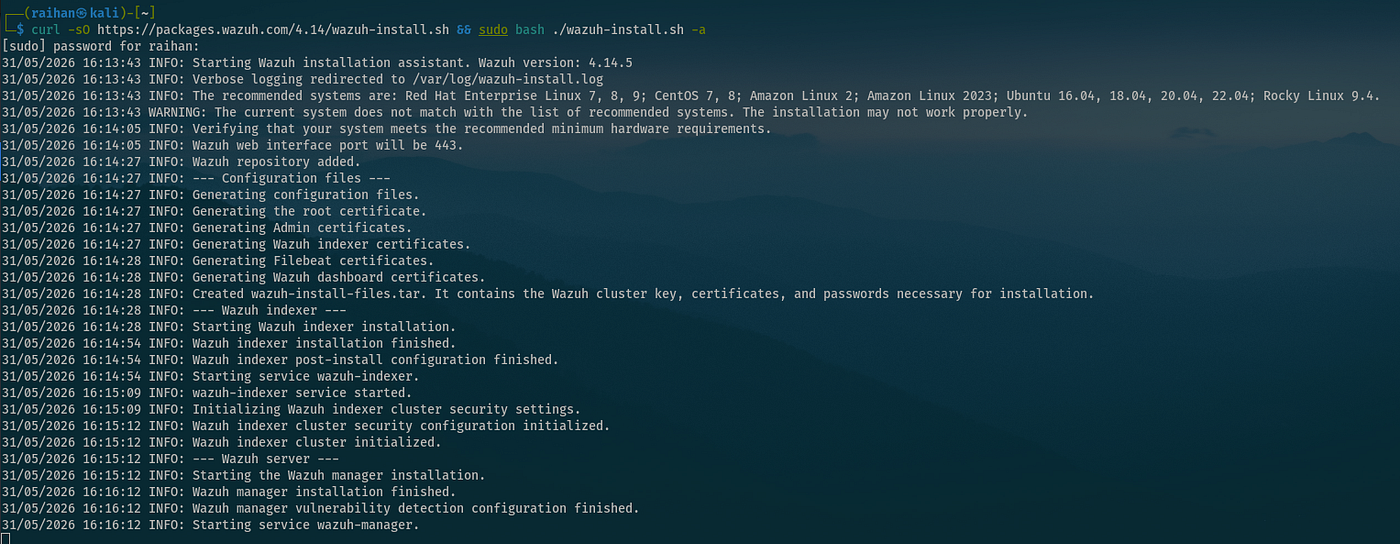1400x544 pixels.
Task: Click the 'curl' command word
Action: point(45,29)
